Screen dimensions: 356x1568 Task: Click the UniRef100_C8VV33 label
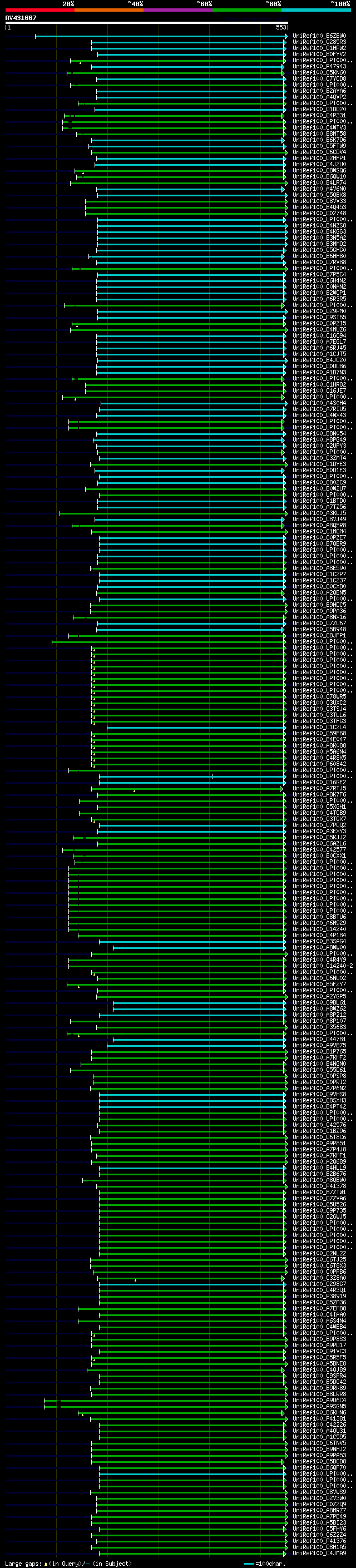tap(319, 201)
